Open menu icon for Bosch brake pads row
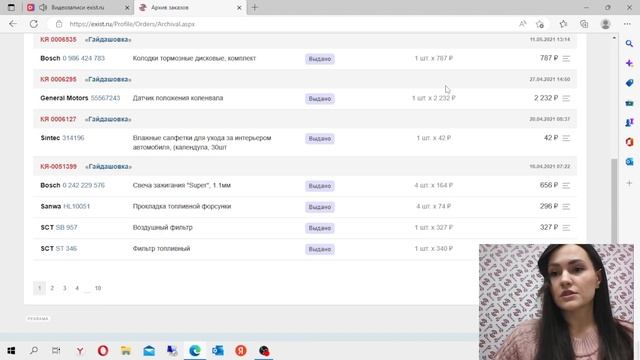Screen dimensions: 640x360 click(566, 59)
